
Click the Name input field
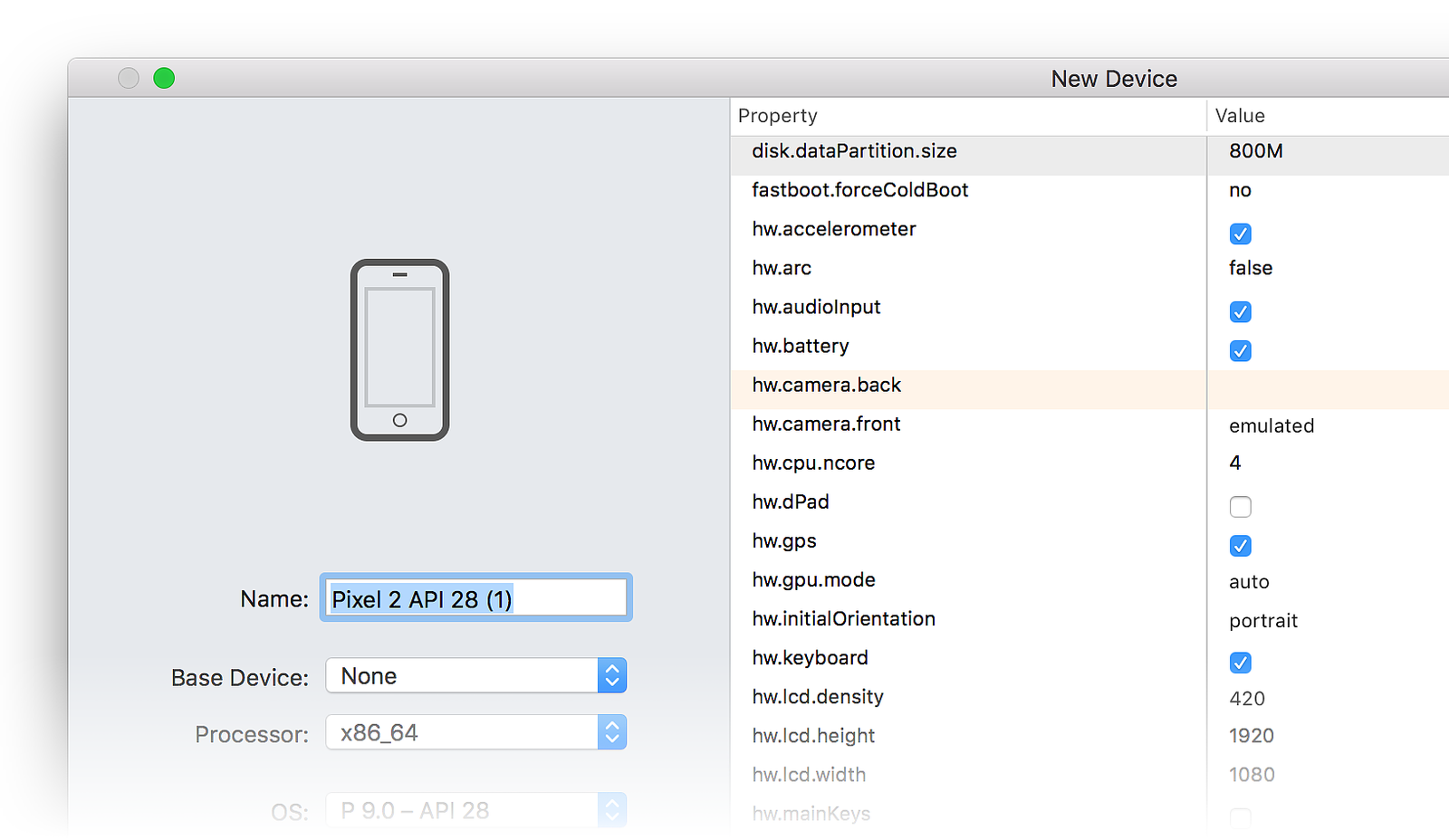[x=475, y=597]
